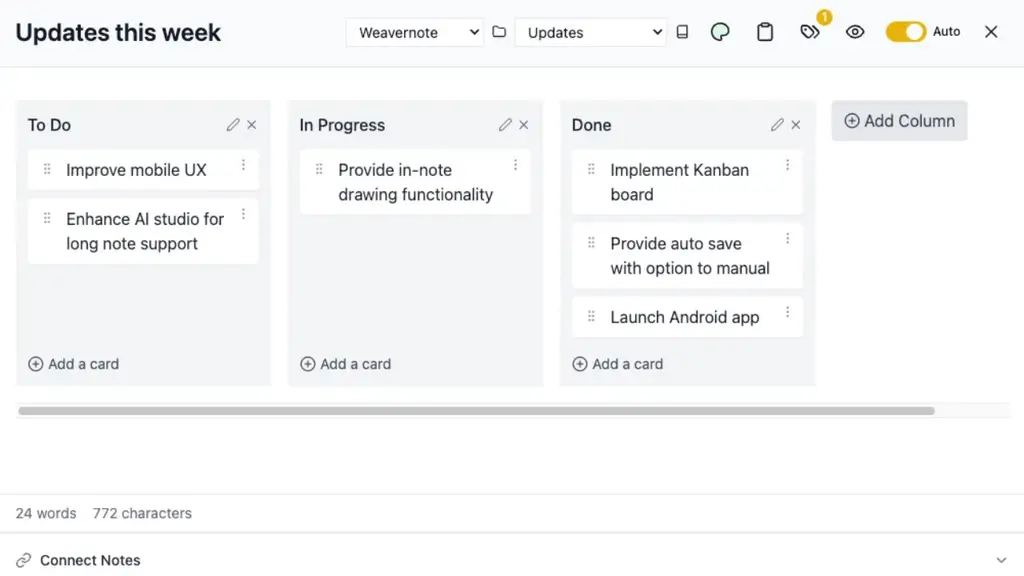Image resolution: width=1024 pixels, height=576 pixels.
Task: Open the comment bubble icon in the toolbar
Action: pos(719,31)
